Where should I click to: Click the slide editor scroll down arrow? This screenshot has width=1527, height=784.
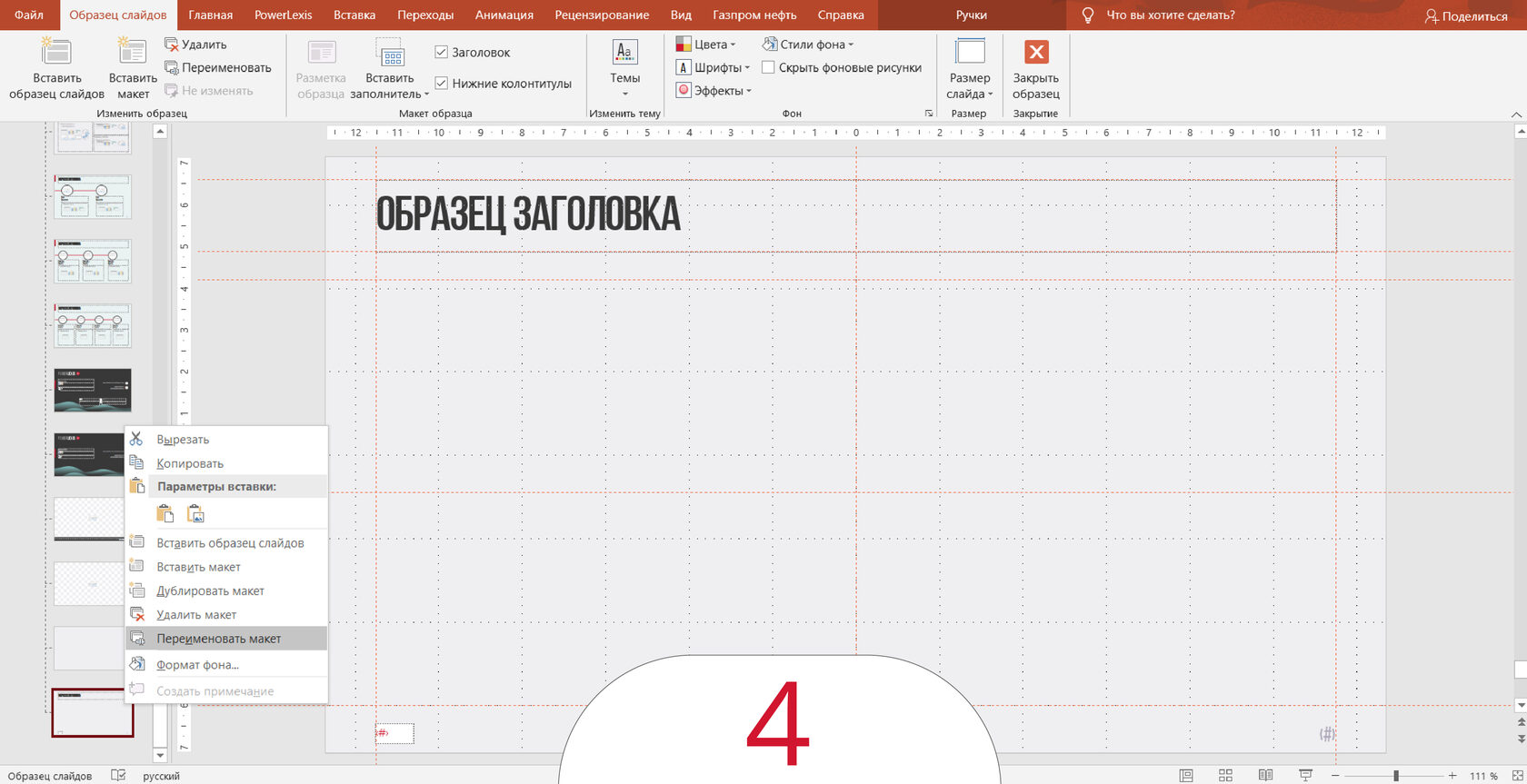point(1521,705)
